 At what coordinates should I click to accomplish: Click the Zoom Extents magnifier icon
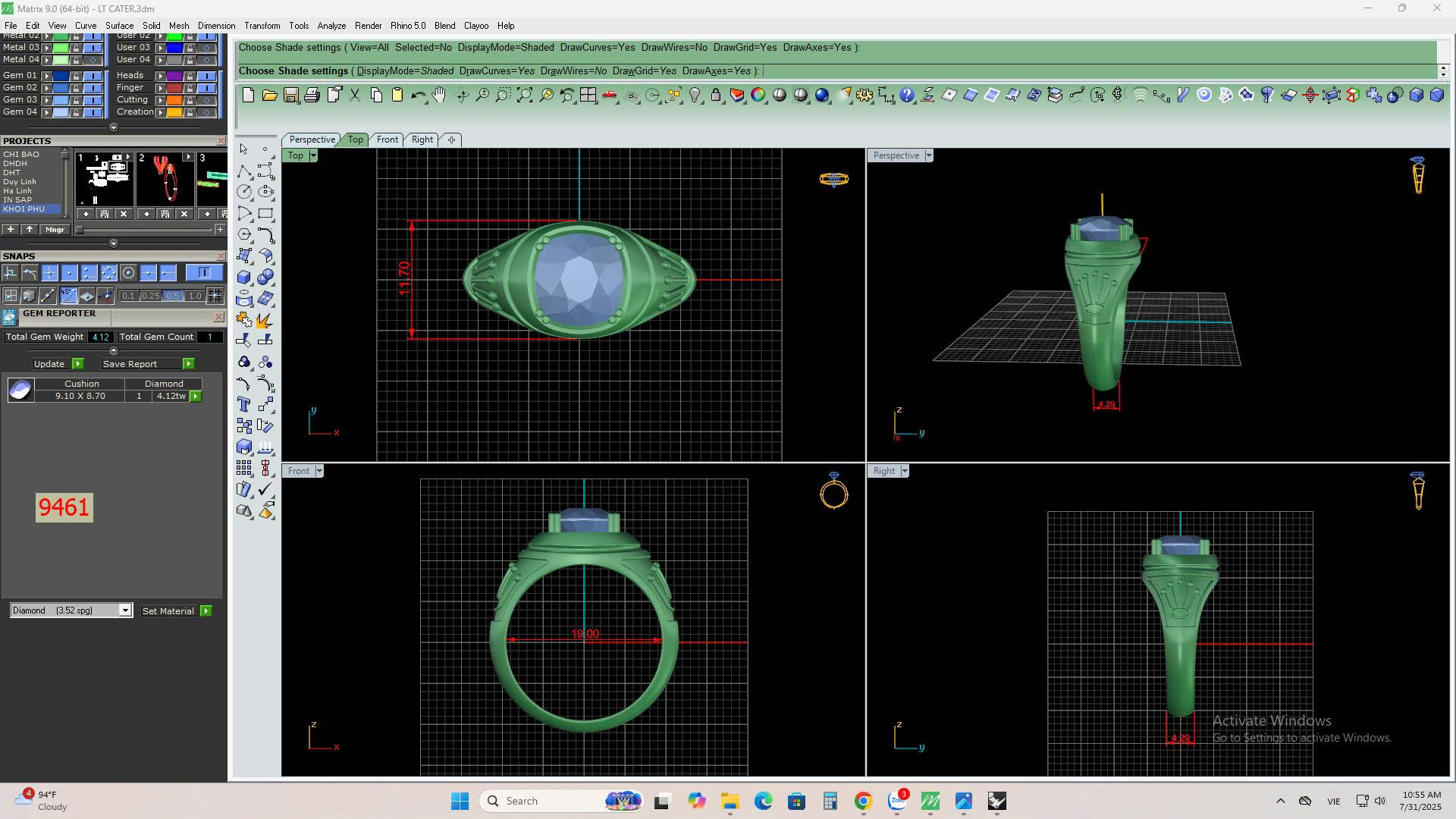[x=524, y=96]
